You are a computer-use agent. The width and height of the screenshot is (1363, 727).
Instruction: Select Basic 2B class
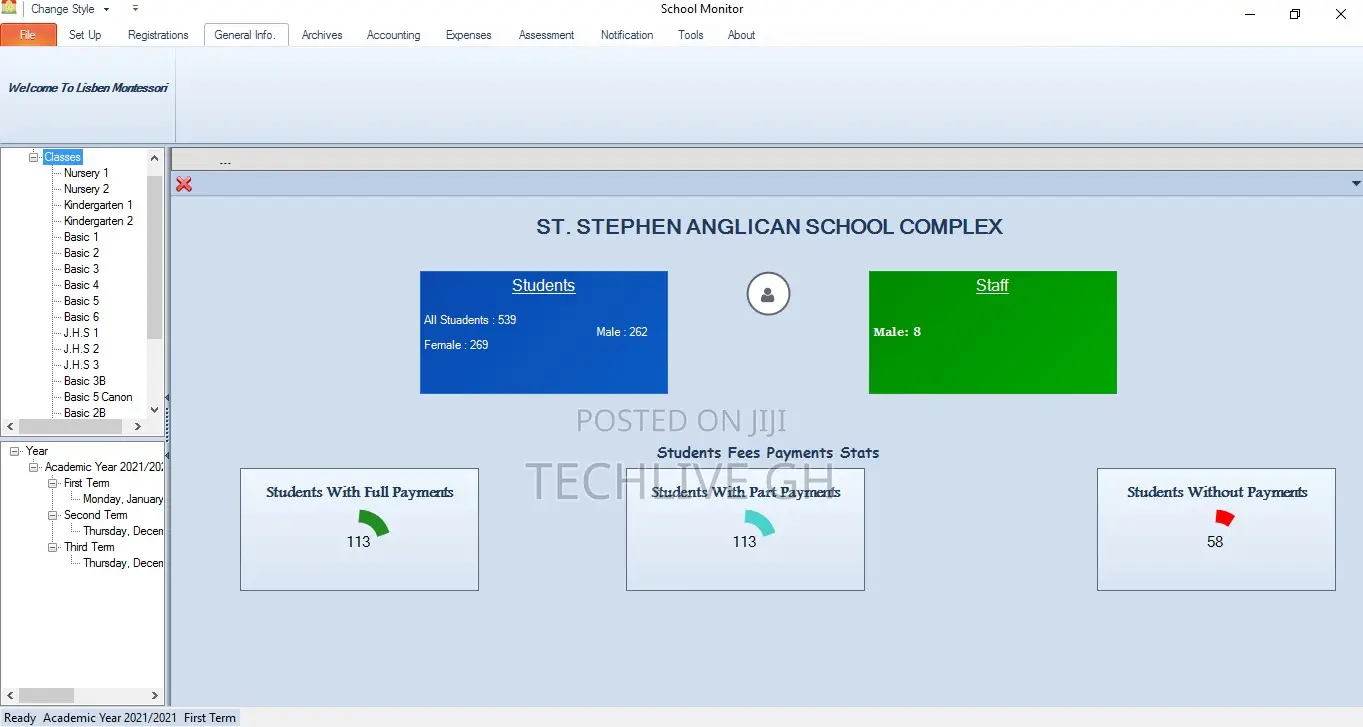click(x=84, y=412)
